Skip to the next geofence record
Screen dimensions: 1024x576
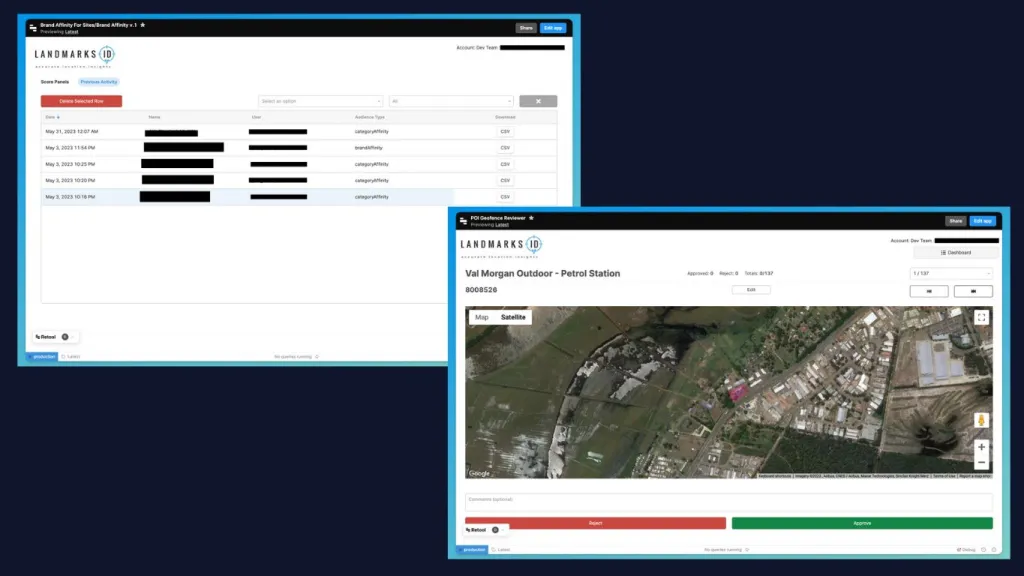tap(973, 291)
